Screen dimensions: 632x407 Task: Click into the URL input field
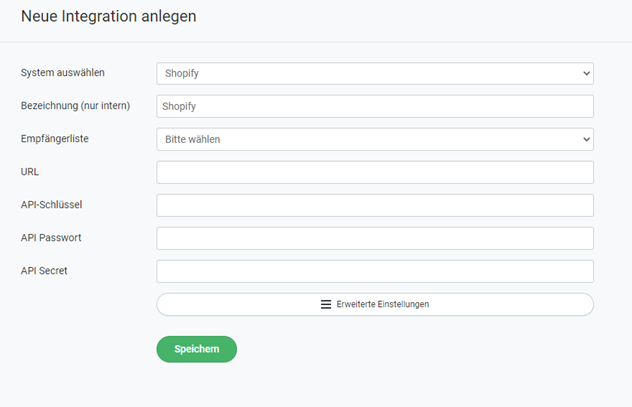375,172
